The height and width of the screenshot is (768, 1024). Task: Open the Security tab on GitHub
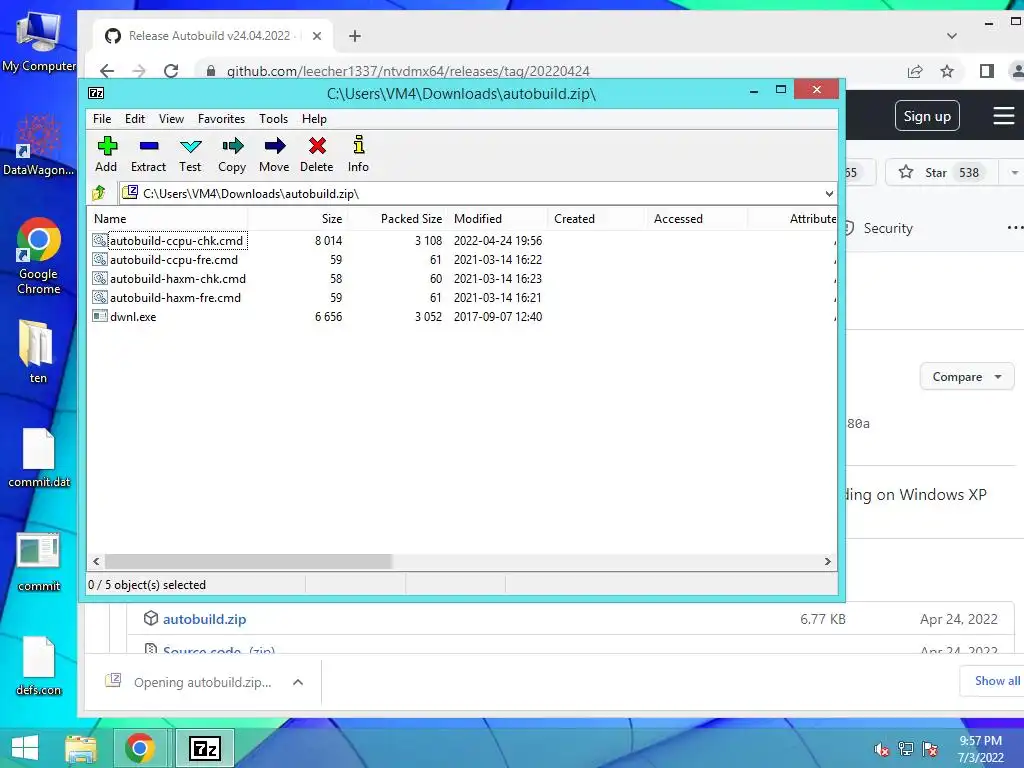pyautogui.click(x=878, y=228)
